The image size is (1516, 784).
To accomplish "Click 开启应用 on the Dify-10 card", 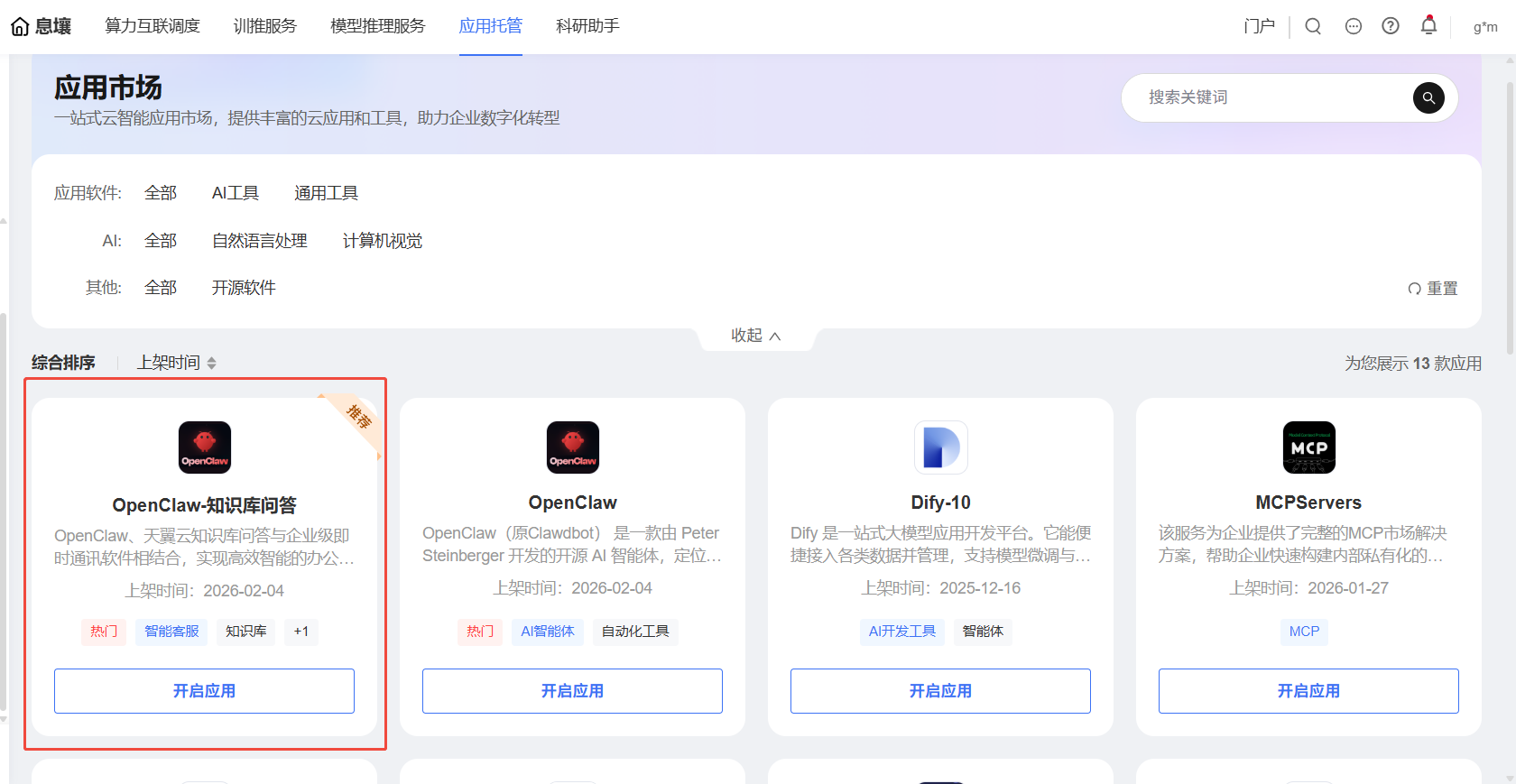I will [940, 691].
